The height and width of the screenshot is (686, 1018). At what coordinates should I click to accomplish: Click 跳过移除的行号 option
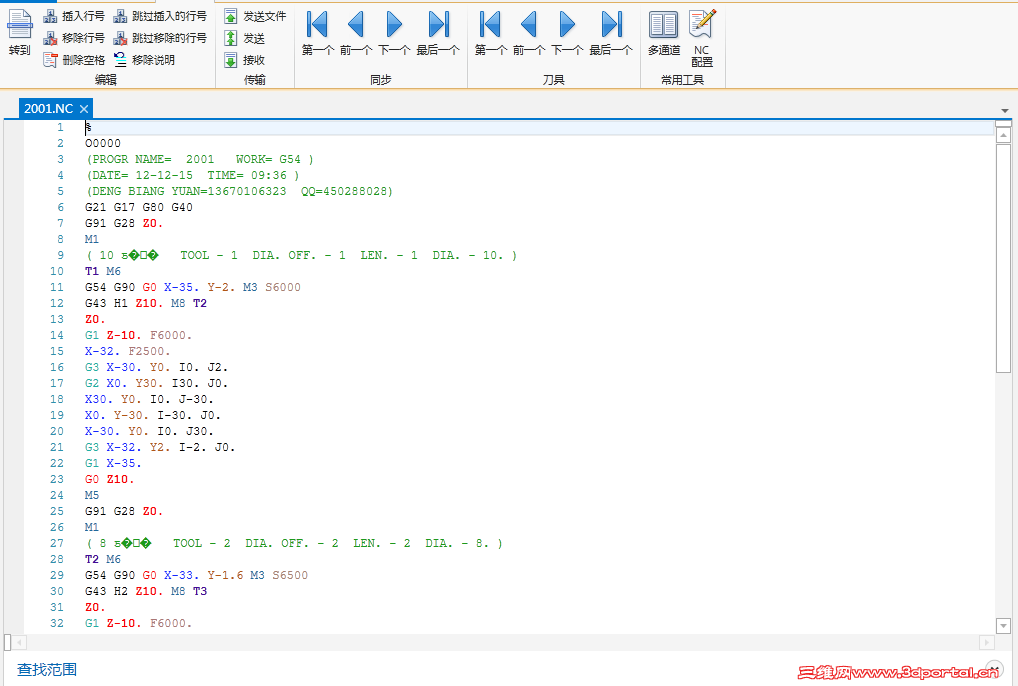[160, 38]
